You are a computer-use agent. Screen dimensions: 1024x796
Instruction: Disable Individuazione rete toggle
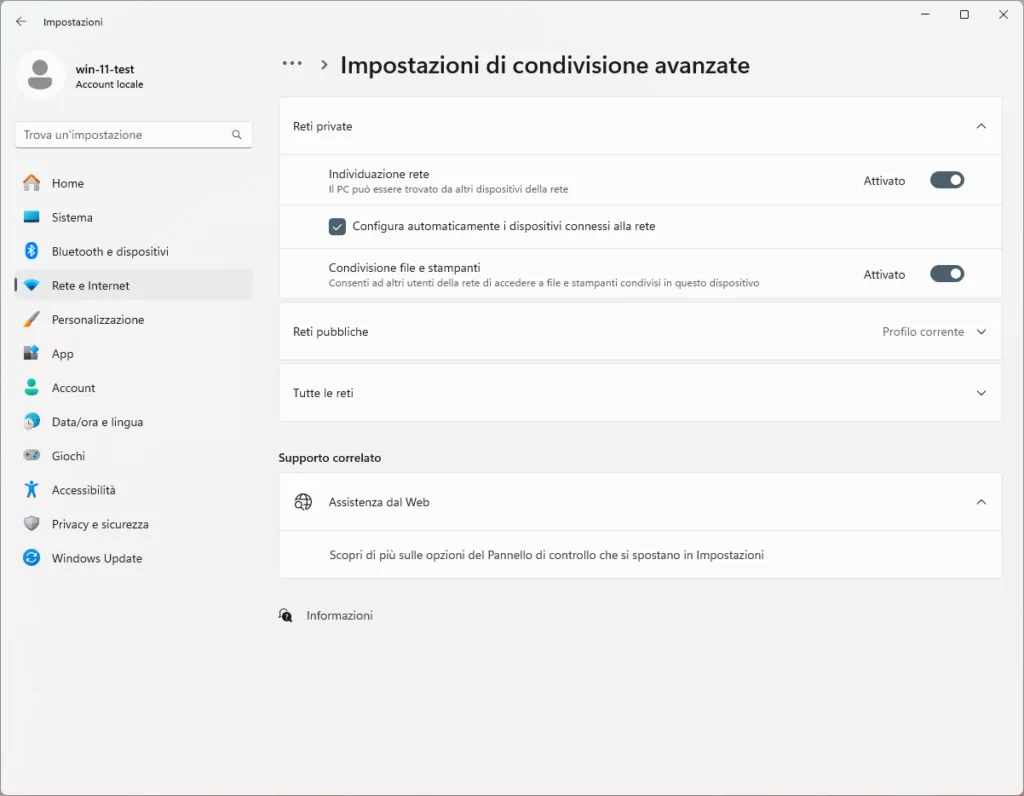click(x=946, y=180)
